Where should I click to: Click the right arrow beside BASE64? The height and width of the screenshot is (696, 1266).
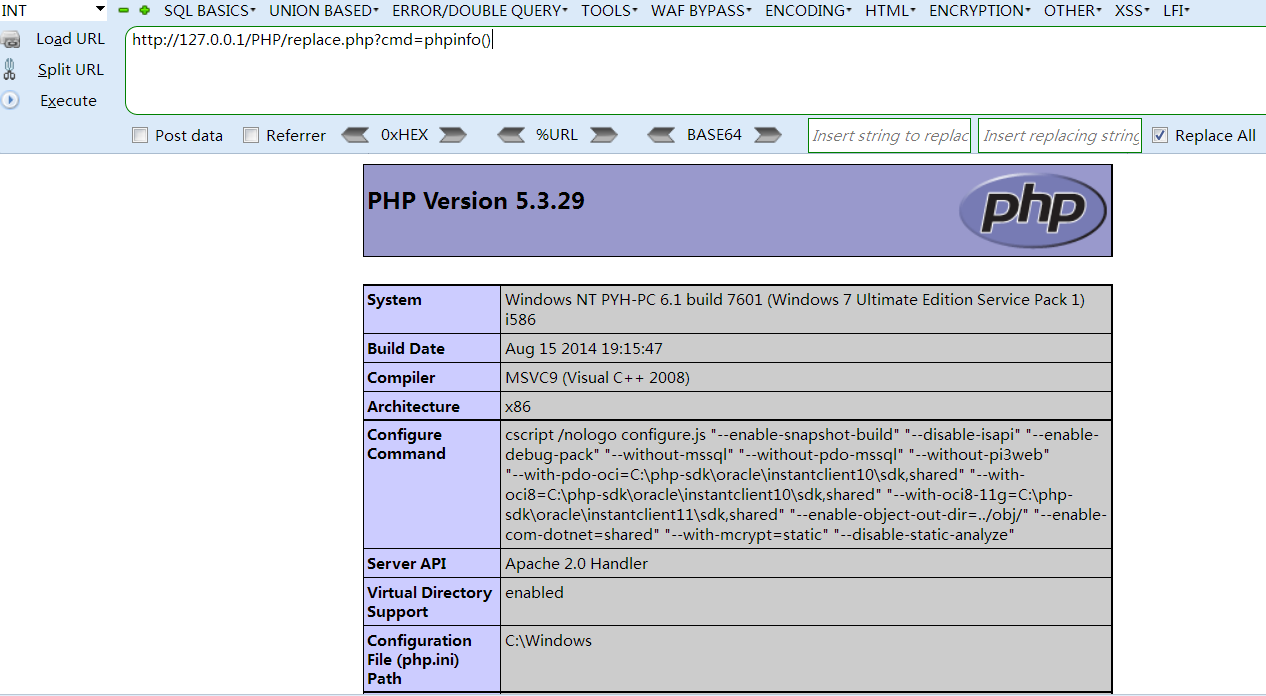(768, 135)
